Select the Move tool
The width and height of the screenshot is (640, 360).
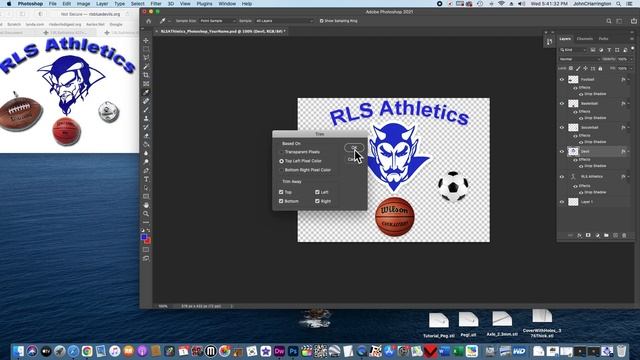(146, 40)
